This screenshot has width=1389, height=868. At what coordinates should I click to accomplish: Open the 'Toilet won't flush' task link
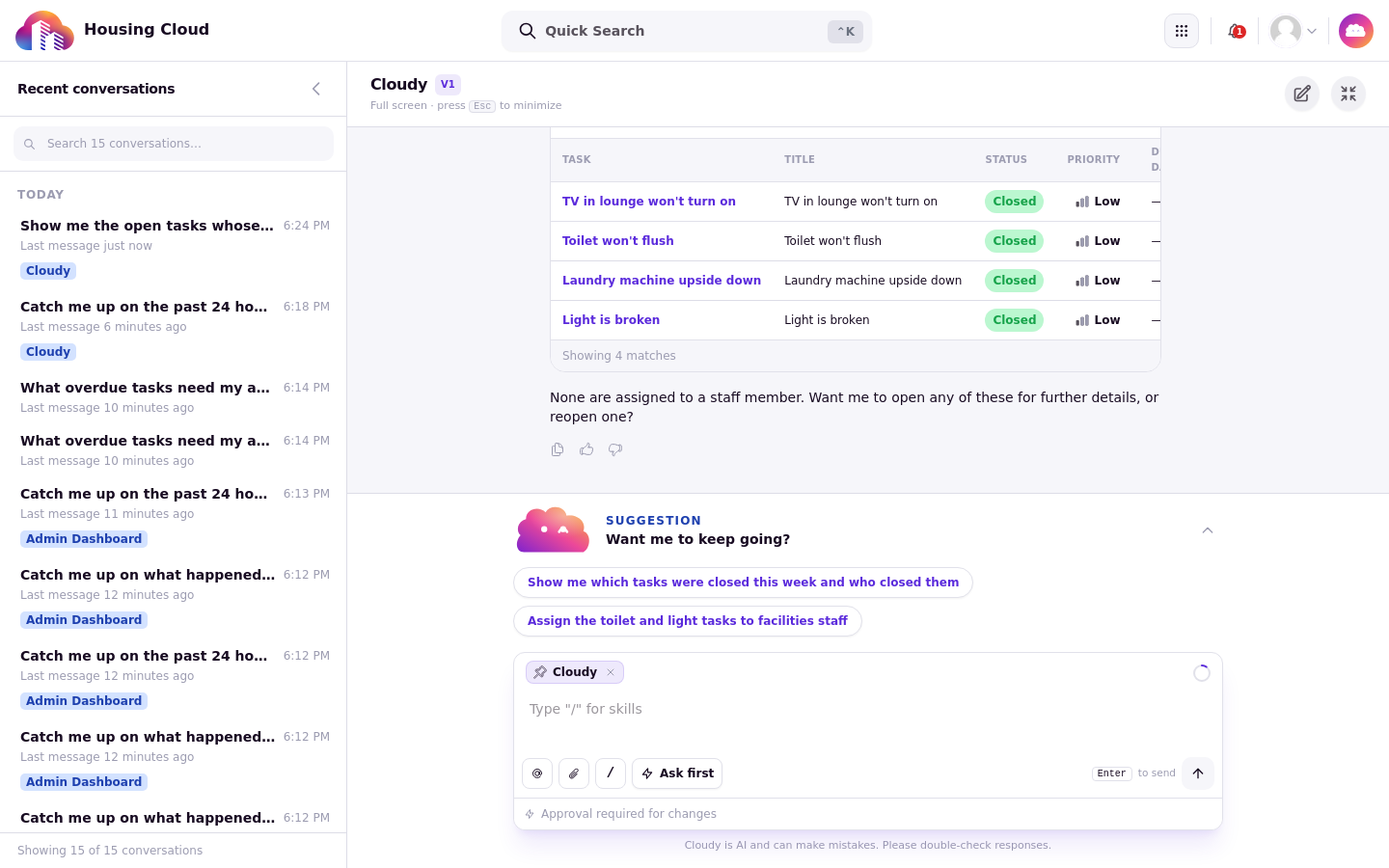click(618, 241)
